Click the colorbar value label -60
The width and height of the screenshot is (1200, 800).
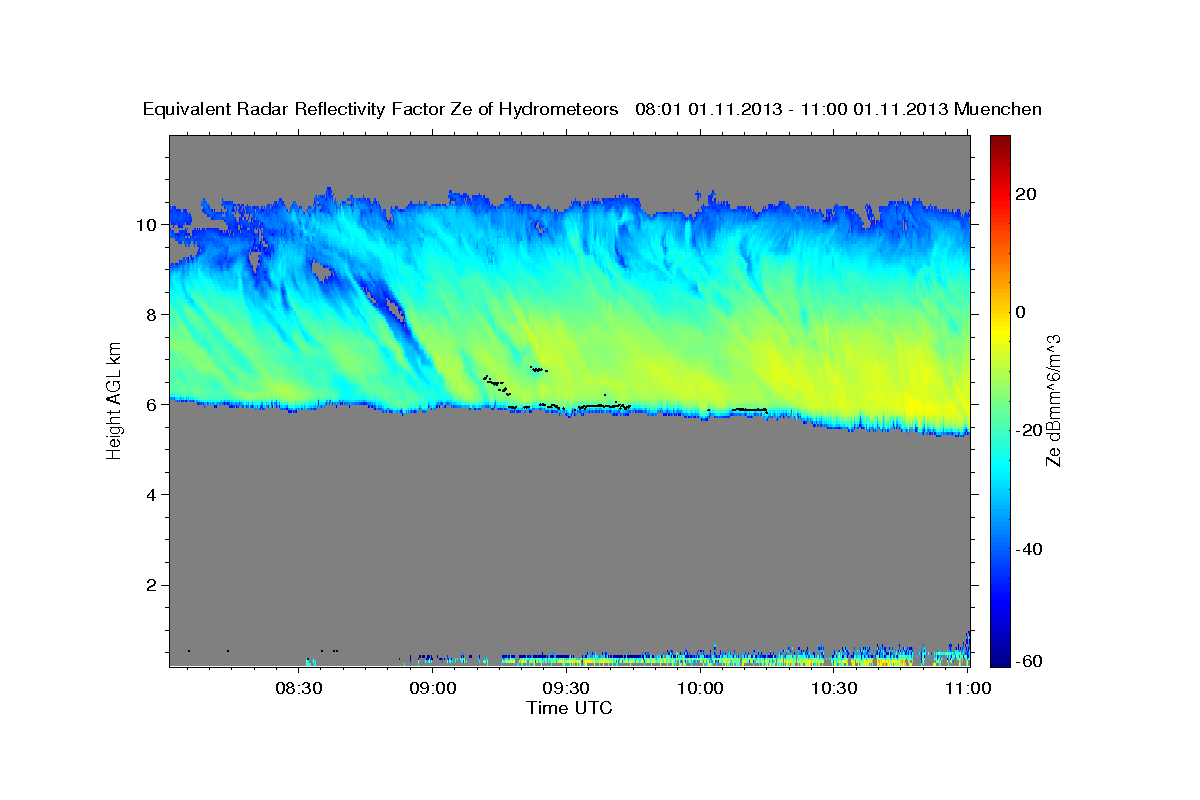point(1030,661)
